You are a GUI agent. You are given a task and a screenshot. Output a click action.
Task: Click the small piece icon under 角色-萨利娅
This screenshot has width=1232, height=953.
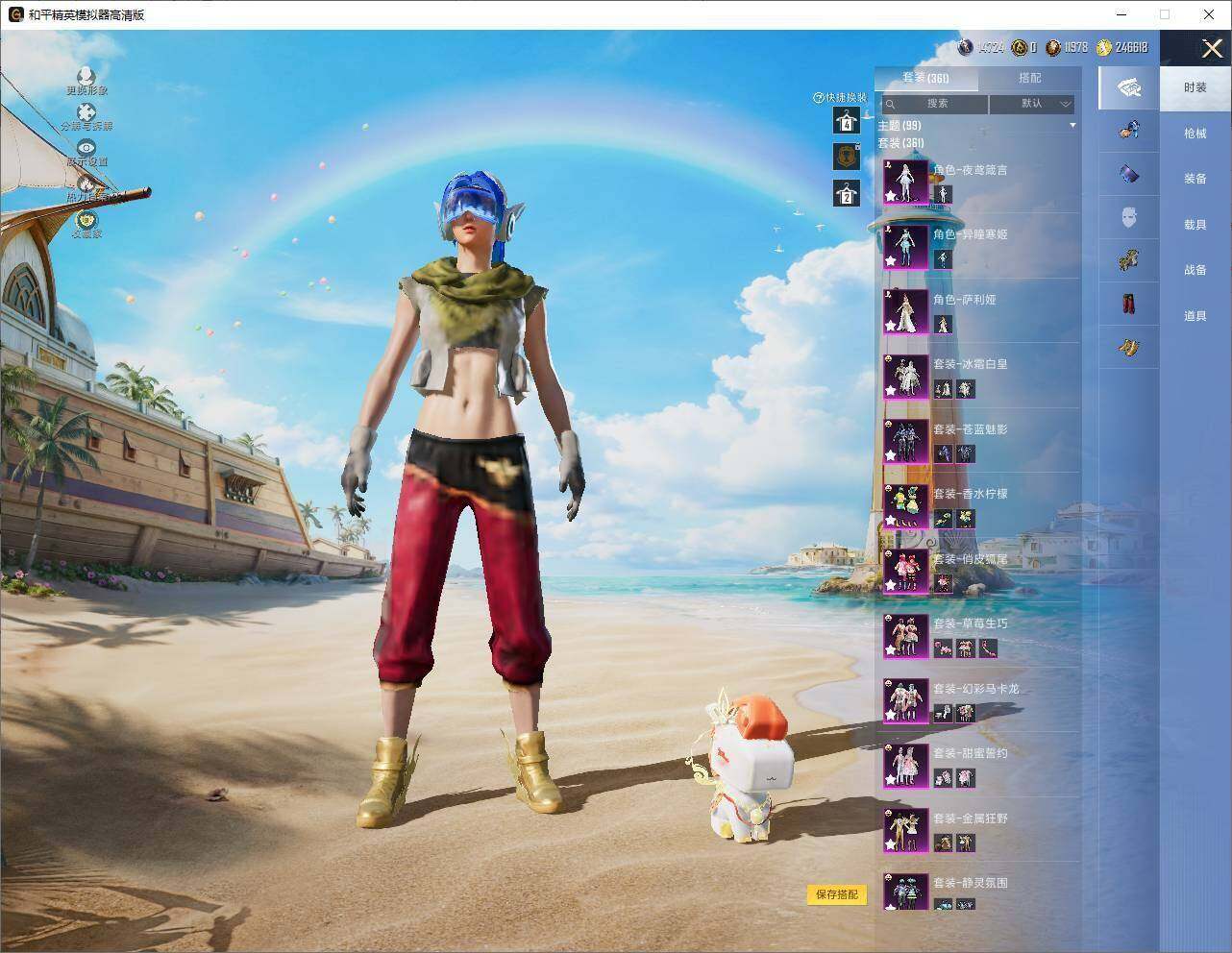click(943, 325)
